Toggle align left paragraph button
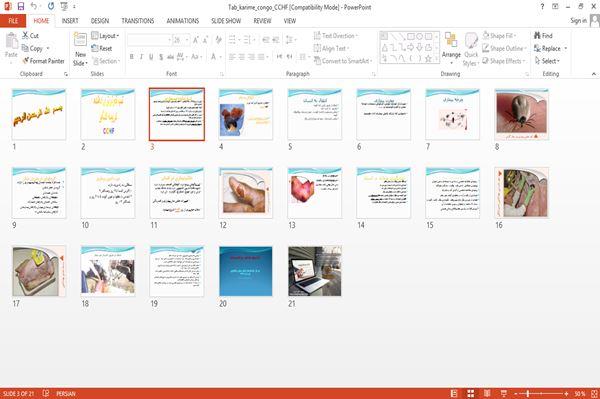The image size is (600, 399). point(232,57)
